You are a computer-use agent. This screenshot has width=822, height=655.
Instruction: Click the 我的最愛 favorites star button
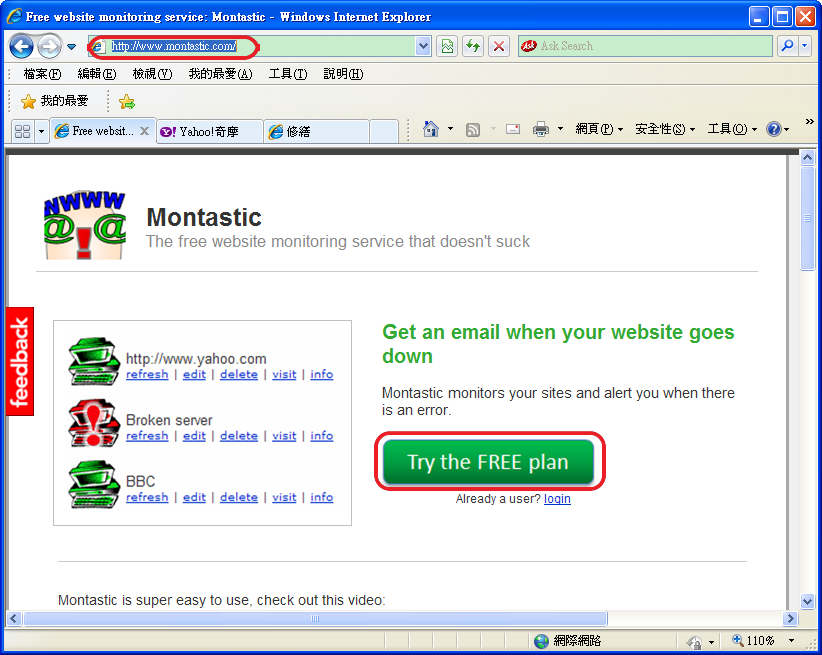[55, 101]
